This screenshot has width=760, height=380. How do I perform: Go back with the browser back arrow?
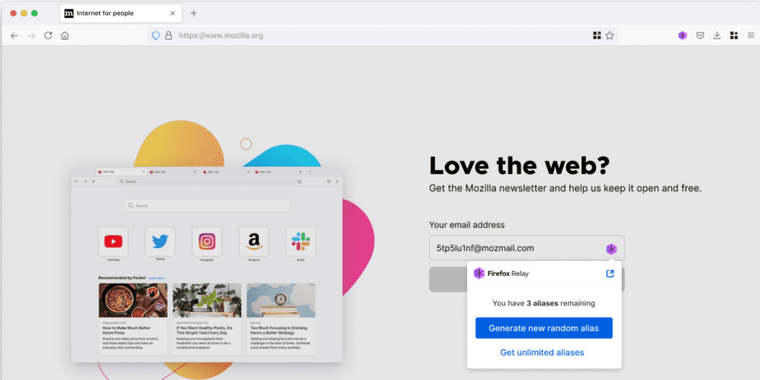[15, 35]
